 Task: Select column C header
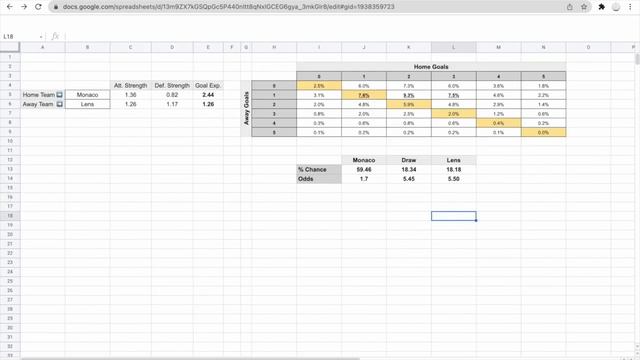point(131,47)
